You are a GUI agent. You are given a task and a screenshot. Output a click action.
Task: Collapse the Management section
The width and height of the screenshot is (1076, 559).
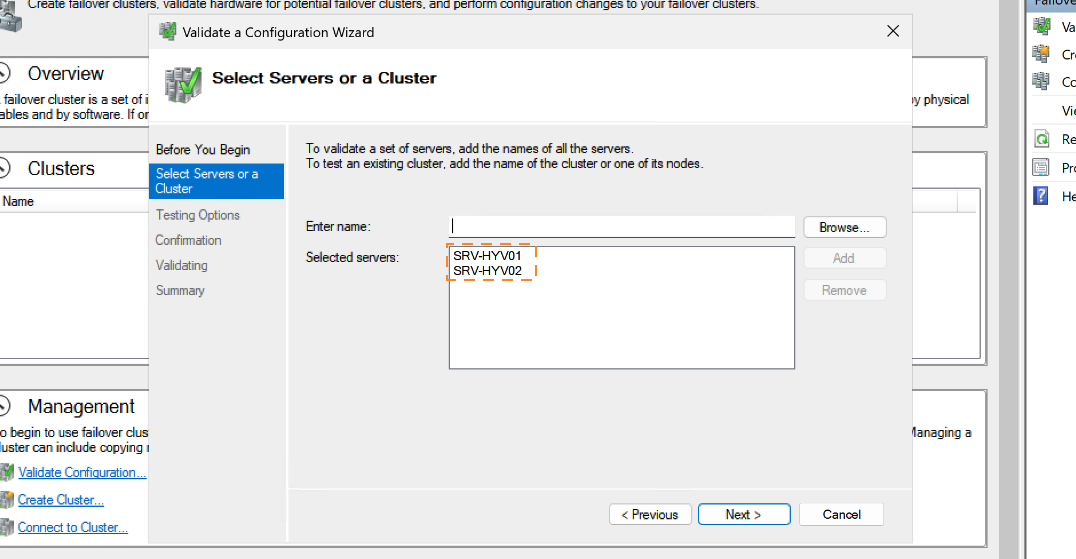4,406
